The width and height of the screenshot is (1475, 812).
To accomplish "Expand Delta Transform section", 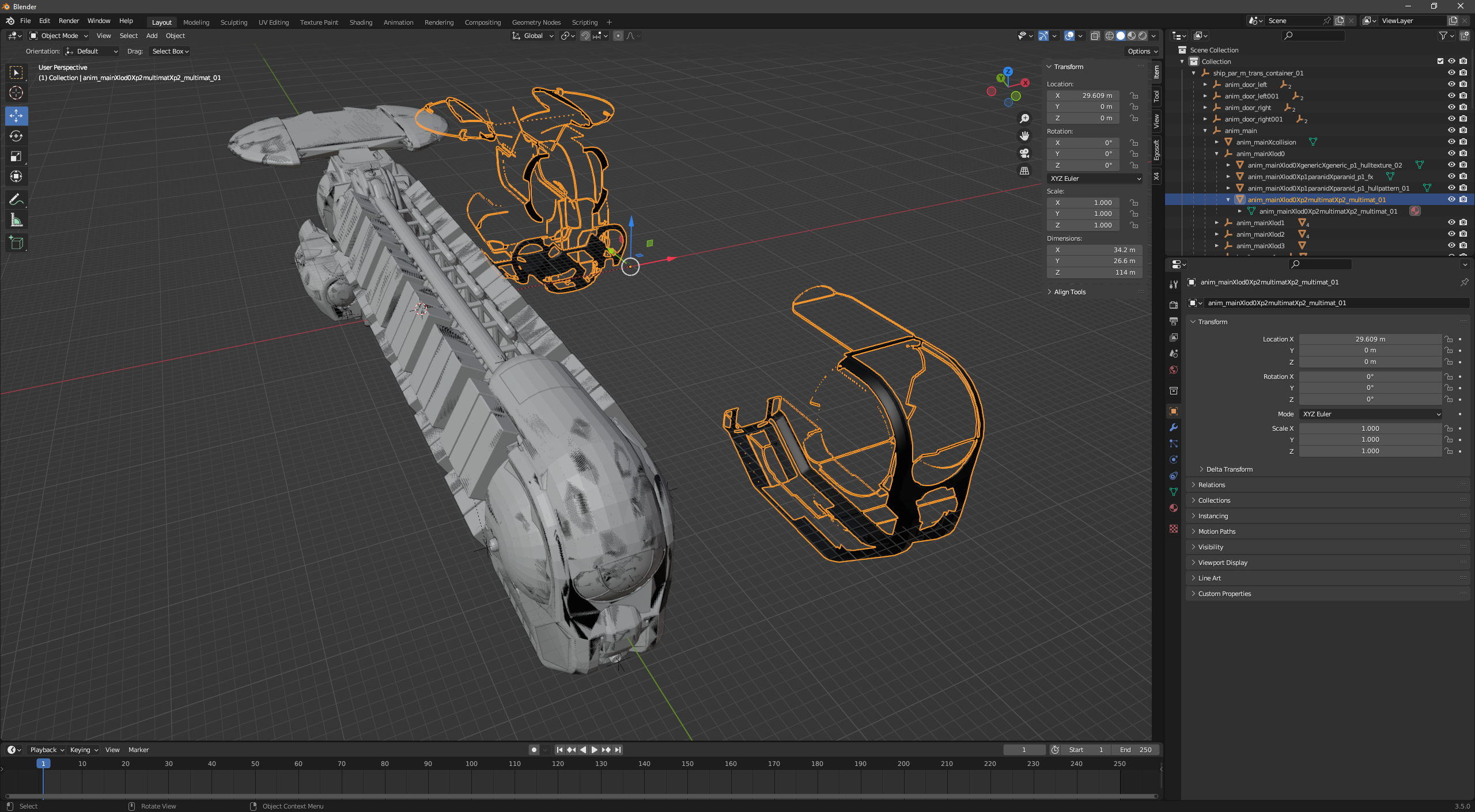I will (x=1229, y=469).
